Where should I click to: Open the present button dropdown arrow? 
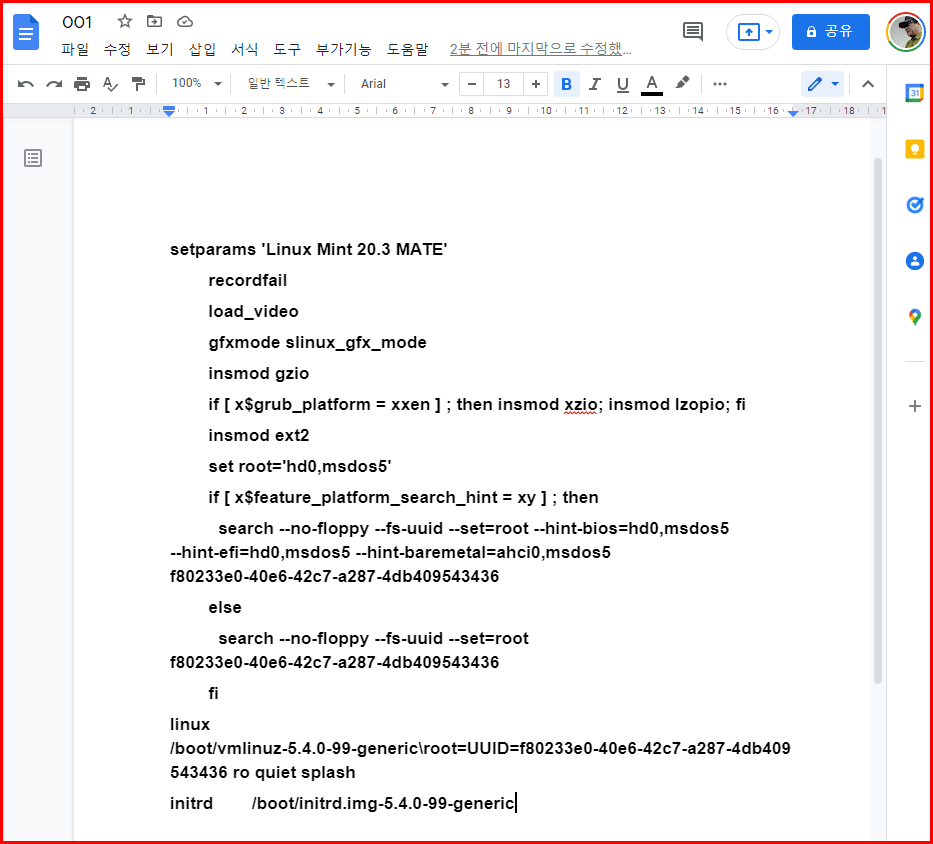click(769, 32)
